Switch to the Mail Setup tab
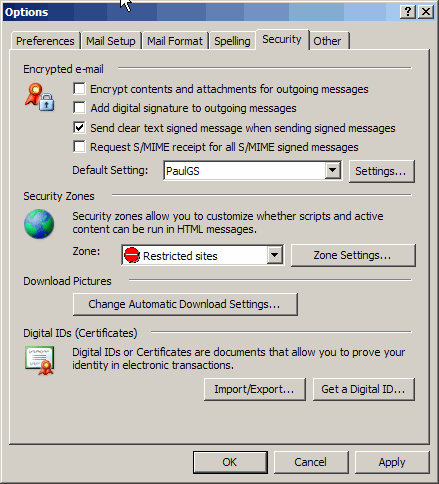 pyautogui.click(x=111, y=41)
